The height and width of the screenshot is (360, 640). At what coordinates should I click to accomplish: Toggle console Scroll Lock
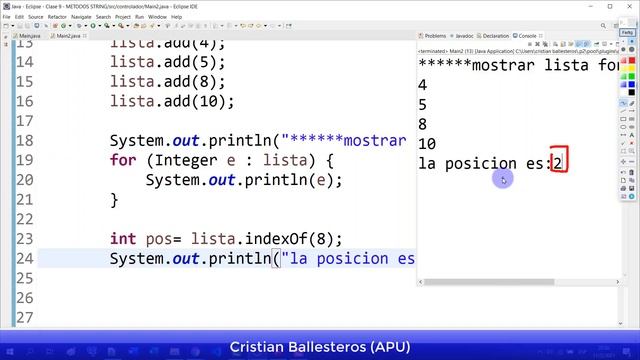563,44
